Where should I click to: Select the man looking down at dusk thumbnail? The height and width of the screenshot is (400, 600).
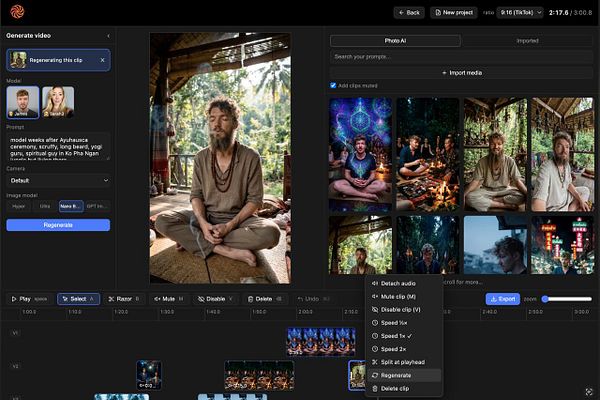495,245
